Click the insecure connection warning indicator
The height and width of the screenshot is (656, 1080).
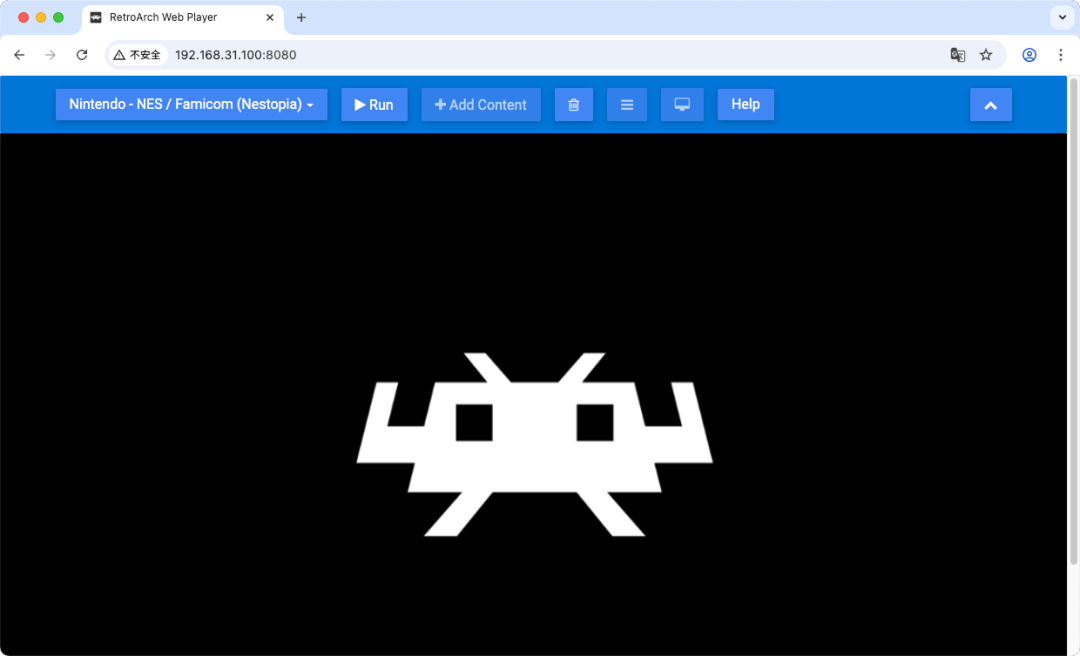point(135,55)
